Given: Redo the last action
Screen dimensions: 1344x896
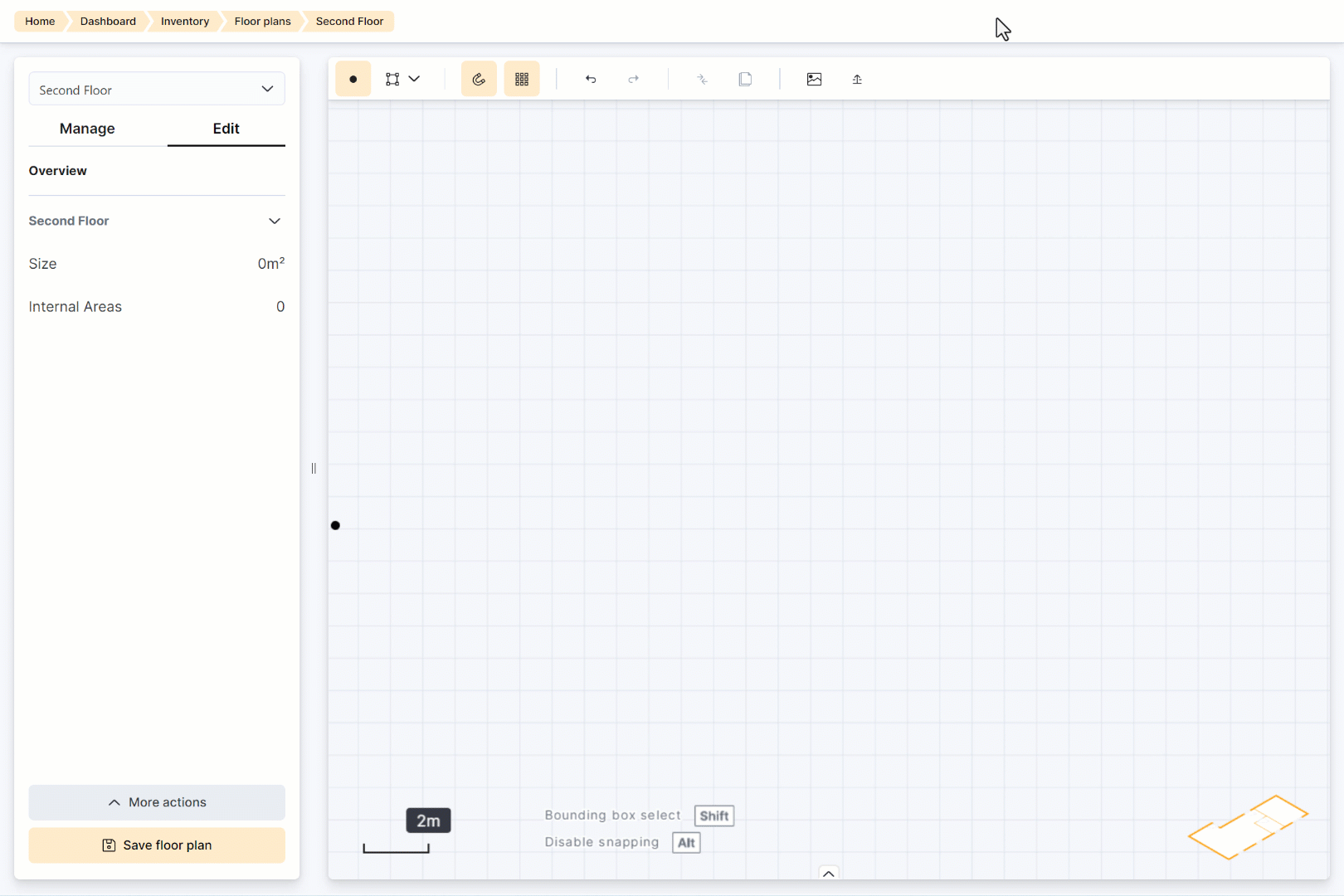Looking at the screenshot, I should (634, 79).
